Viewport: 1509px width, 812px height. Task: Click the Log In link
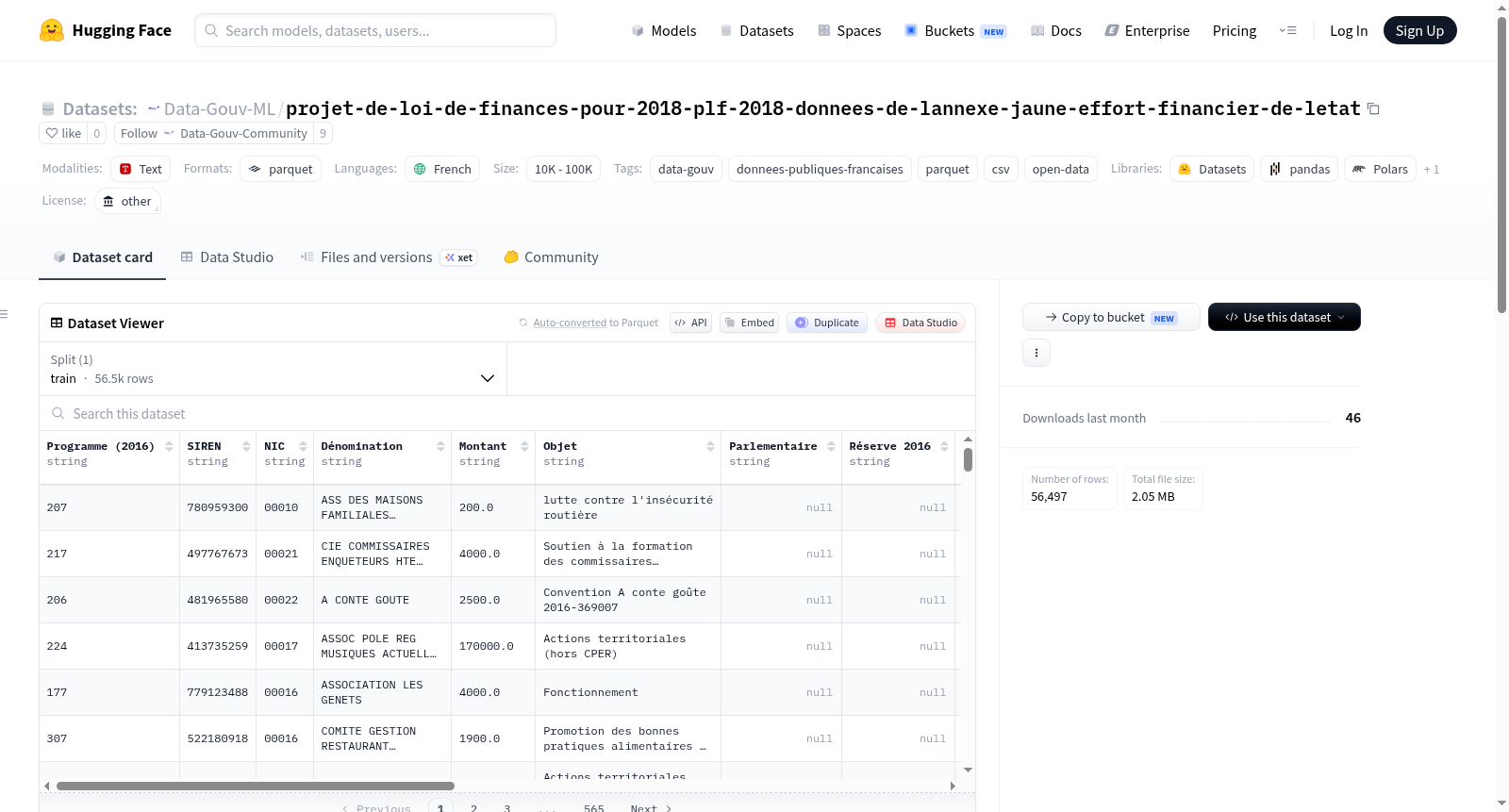click(1349, 30)
